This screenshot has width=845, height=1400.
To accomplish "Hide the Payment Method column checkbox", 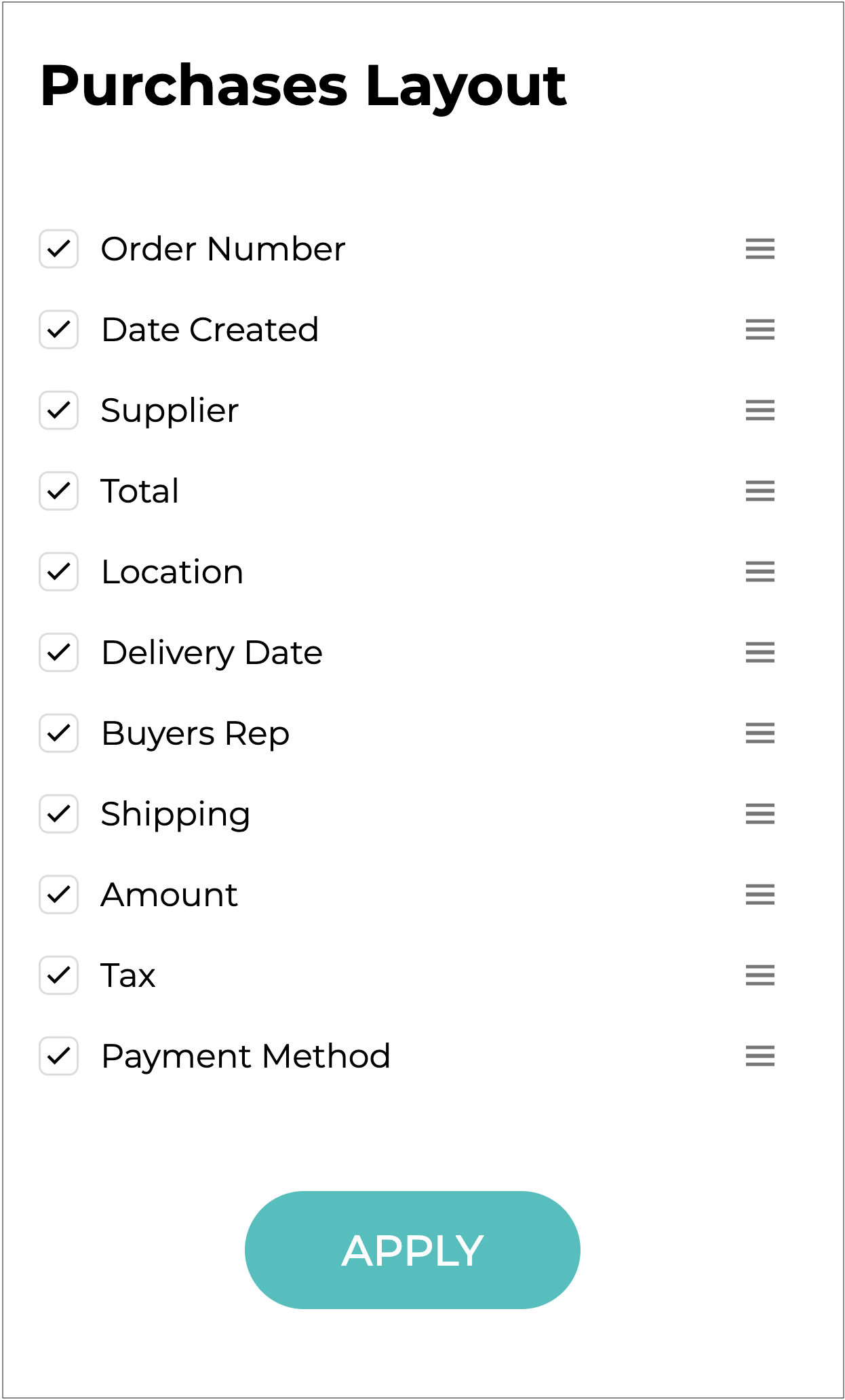I will point(59,1056).
